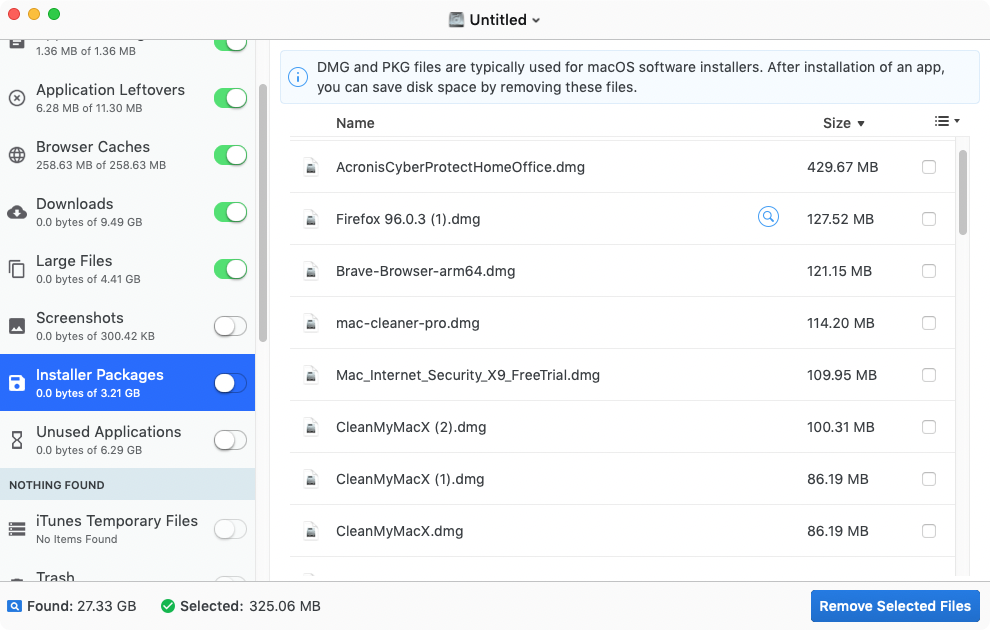The image size is (990, 630).
Task: Click the 100.31 MB size value
Action: 840,427
